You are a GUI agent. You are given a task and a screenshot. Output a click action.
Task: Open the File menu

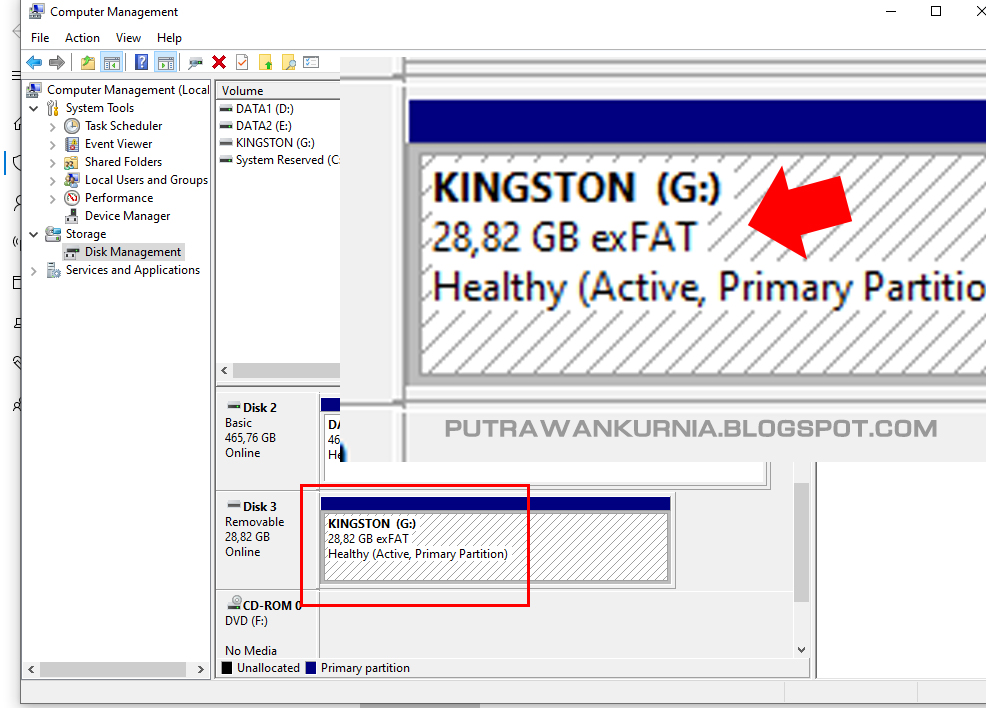40,38
